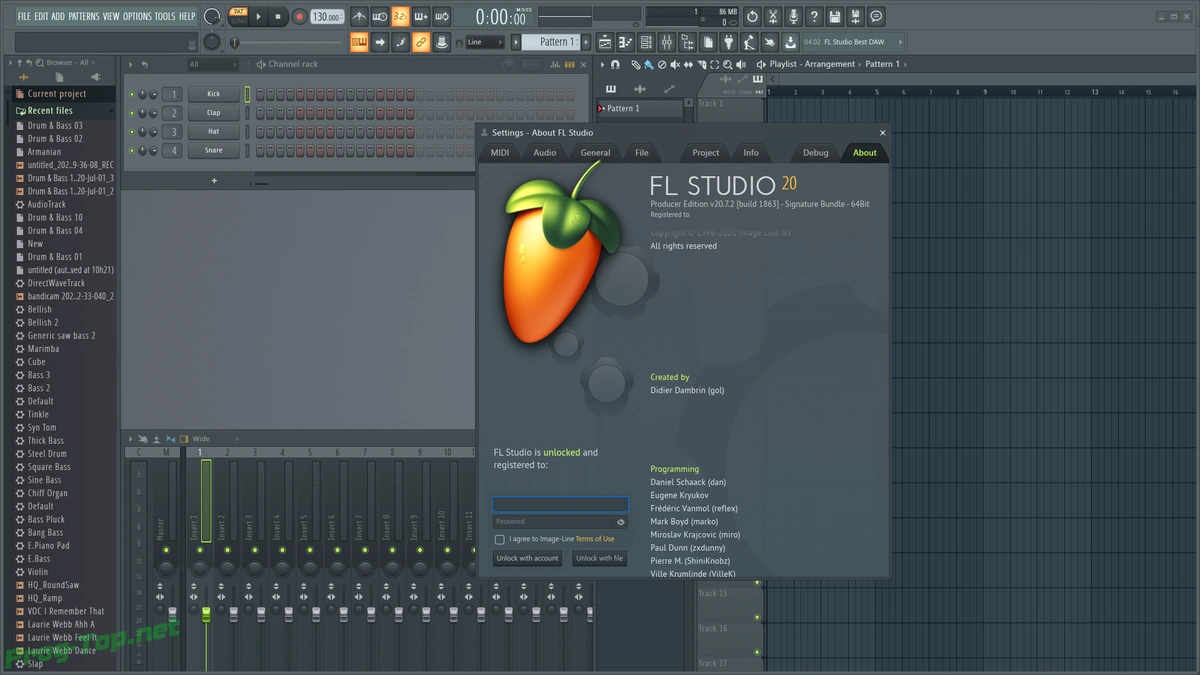Select the zoom tool in Playlist toolbar
The image size is (1200, 675).
tap(728, 64)
